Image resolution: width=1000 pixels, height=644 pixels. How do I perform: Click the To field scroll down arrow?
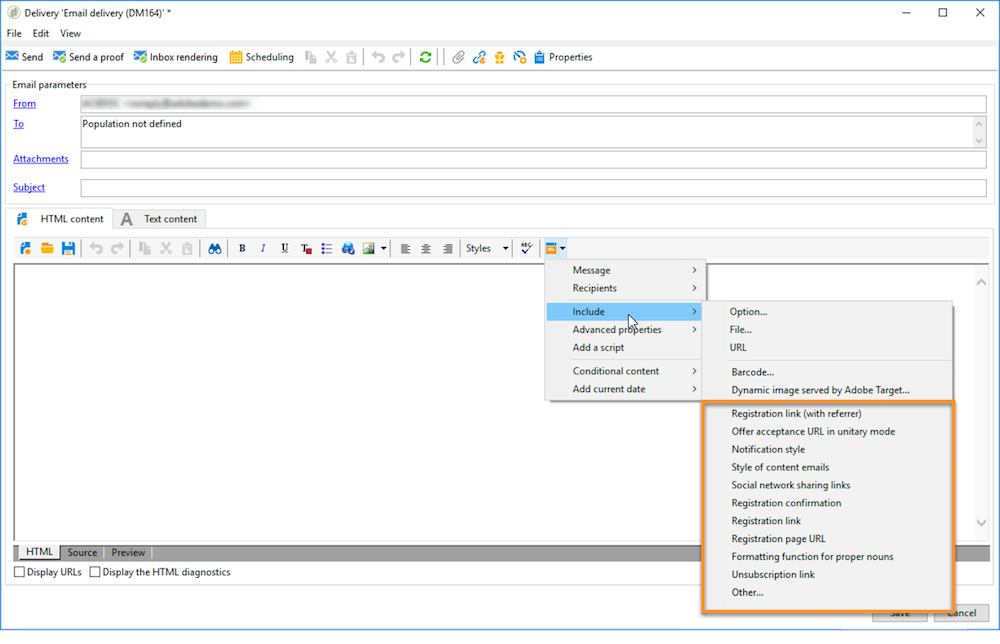(979, 141)
